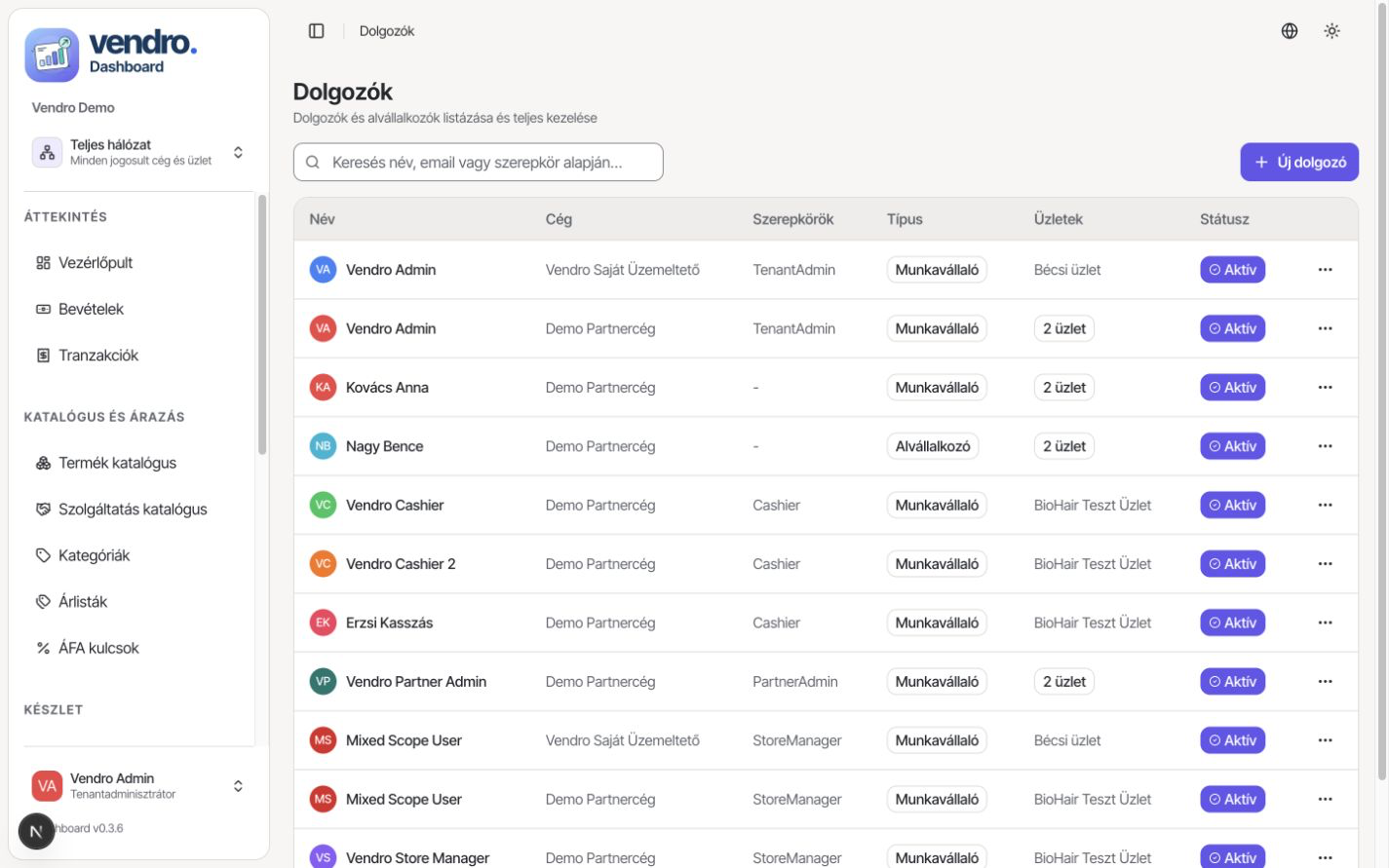Open row actions for Erzsi Kasszás
The image size is (1389, 868).
click(1325, 623)
